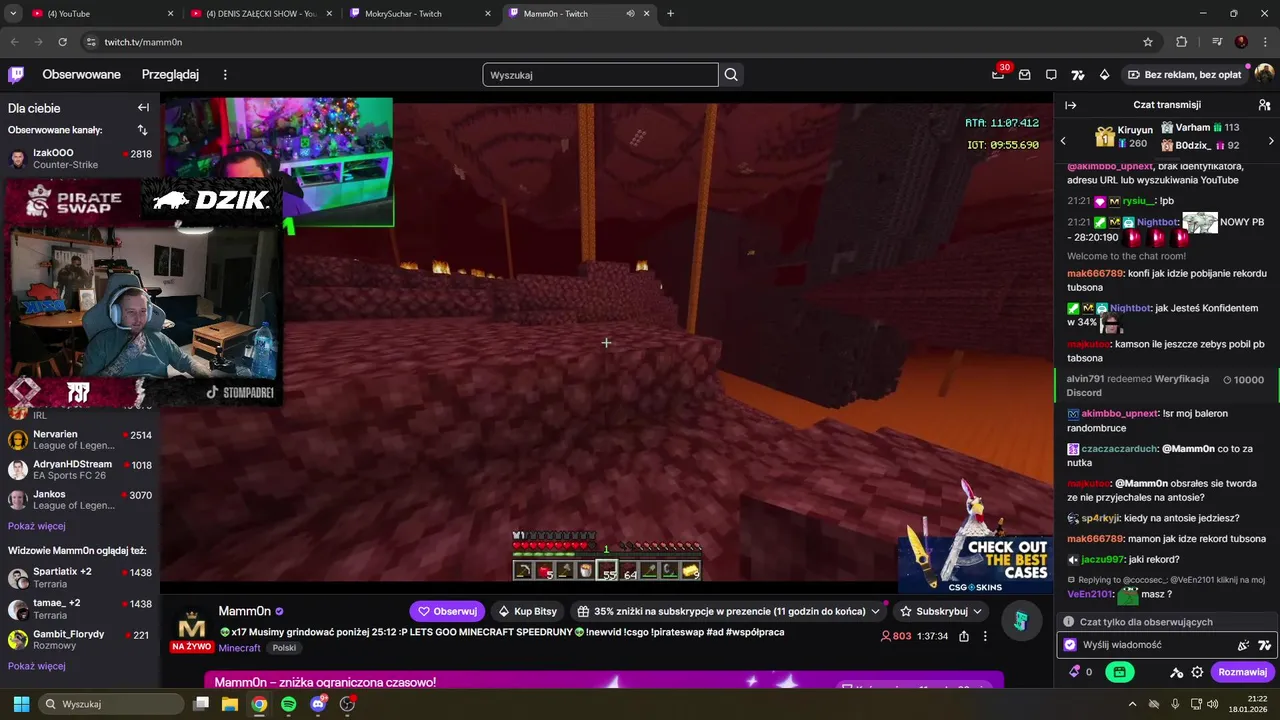Open the whispers speech bubble icon
The height and width of the screenshot is (720, 1280).
tap(1051, 75)
